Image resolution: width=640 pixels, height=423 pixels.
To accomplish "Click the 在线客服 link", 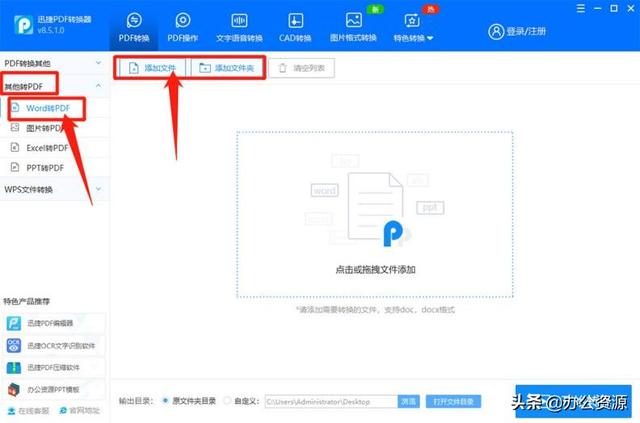I will (28, 411).
